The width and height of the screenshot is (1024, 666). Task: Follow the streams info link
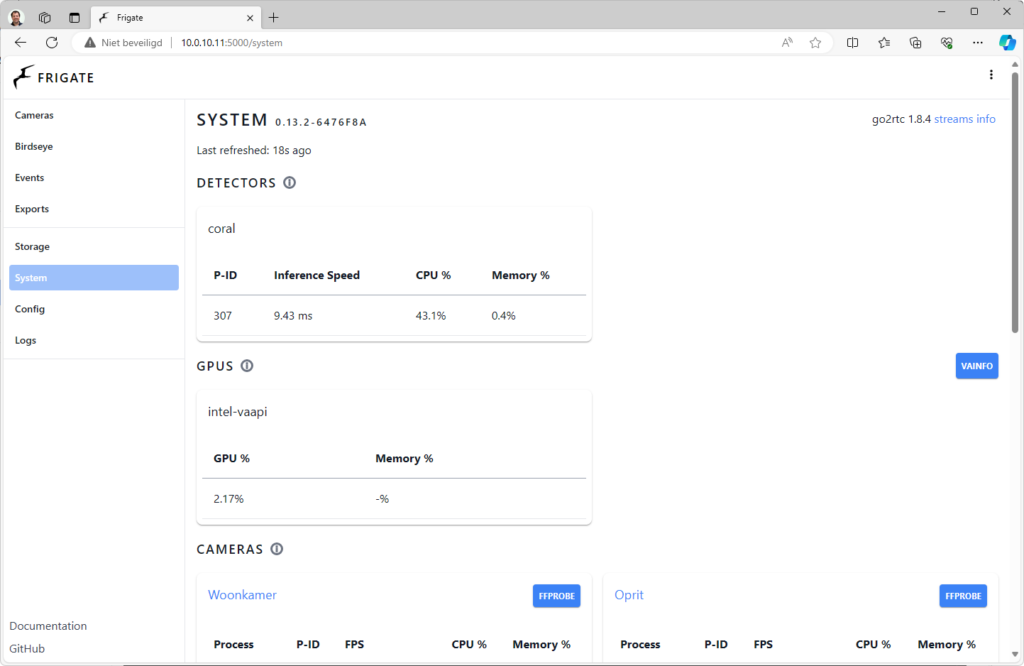[964, 119]
